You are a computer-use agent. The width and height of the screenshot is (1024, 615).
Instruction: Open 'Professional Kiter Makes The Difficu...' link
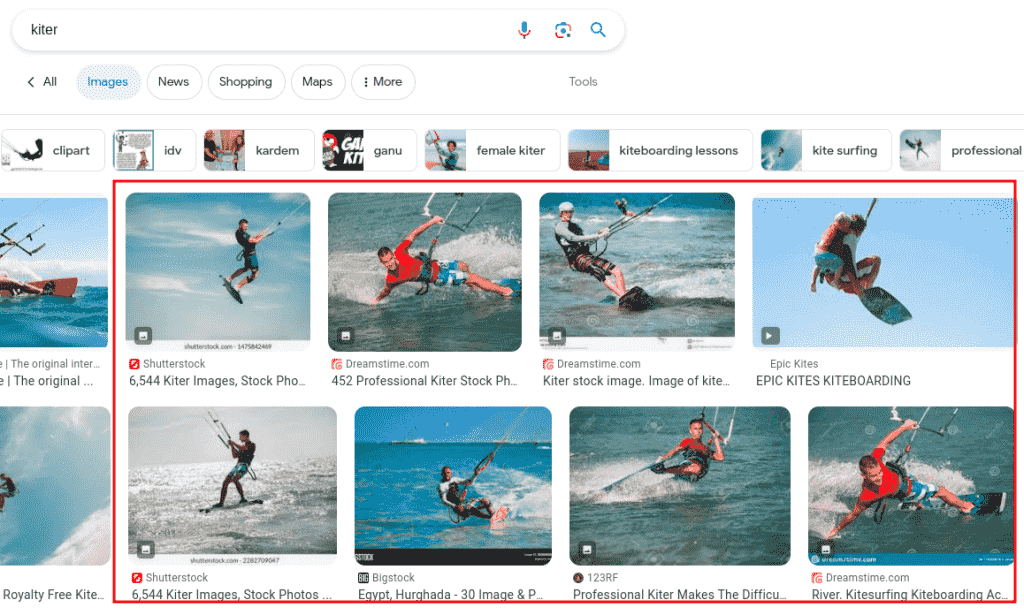679,595
